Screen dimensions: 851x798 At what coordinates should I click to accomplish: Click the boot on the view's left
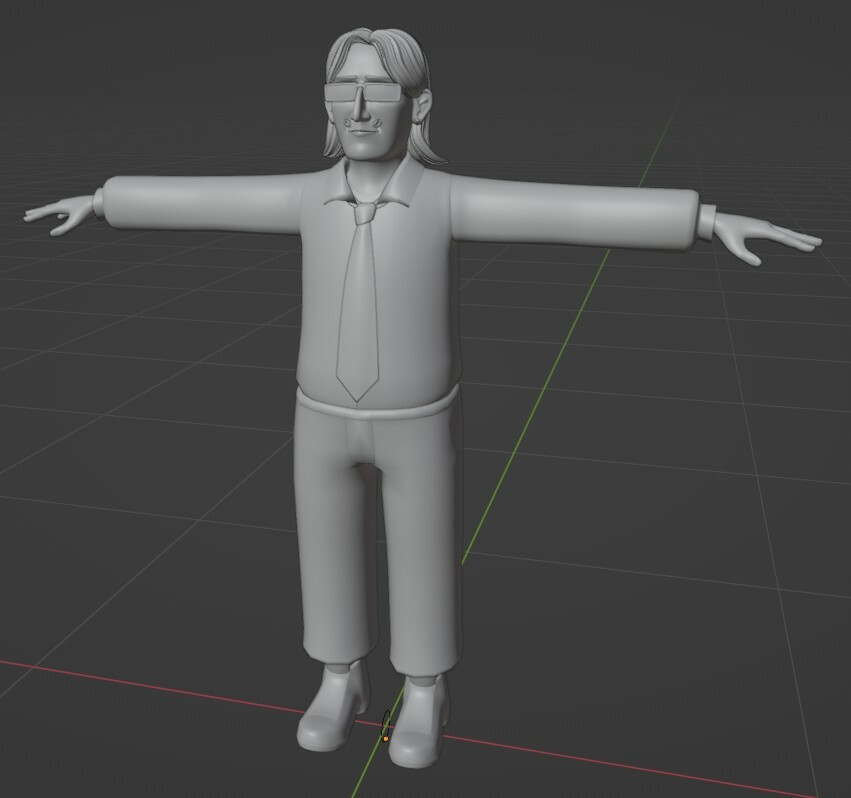(x=332, y=712)
